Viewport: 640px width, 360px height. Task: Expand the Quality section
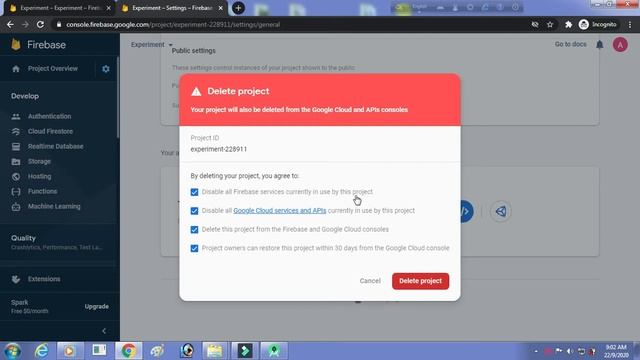point(57,242)
